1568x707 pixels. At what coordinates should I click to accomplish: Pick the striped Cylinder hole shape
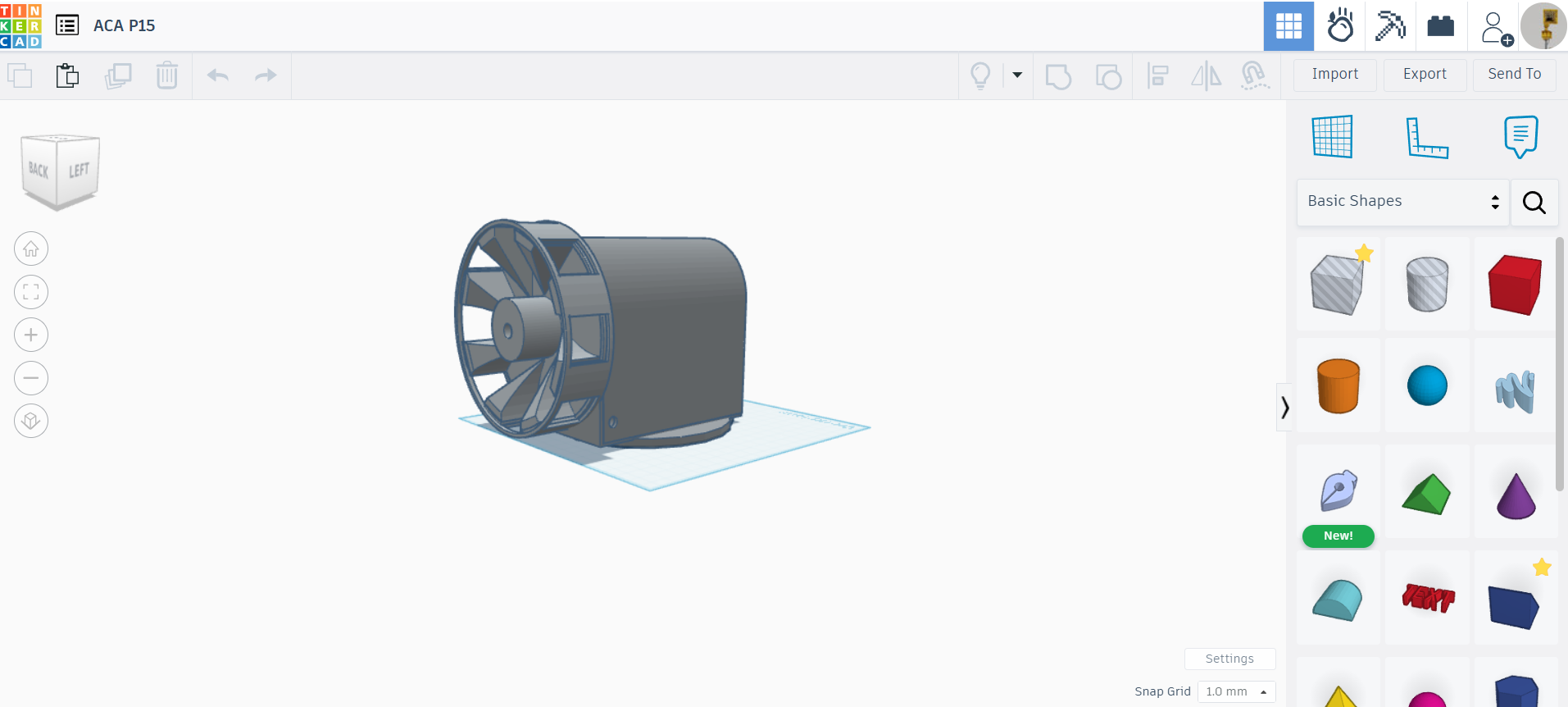pos(1427,284)
